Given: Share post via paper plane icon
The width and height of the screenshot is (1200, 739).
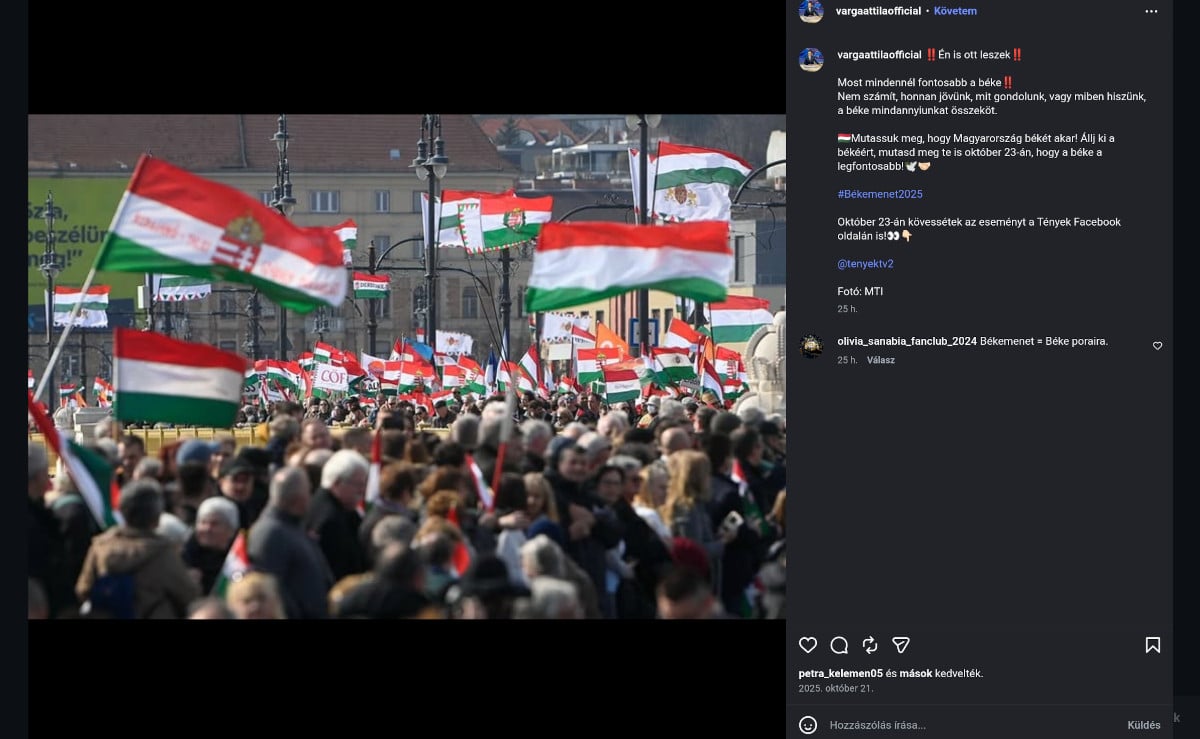Looking at the screenshot, I should (901, 645).
